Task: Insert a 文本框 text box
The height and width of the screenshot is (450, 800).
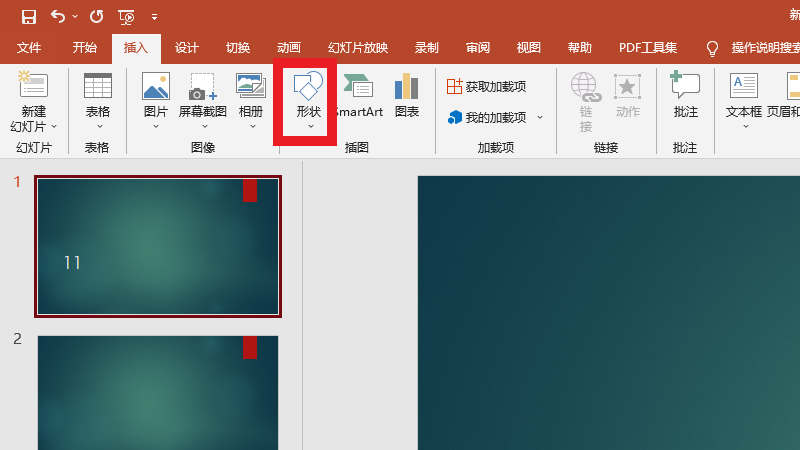Action: [x=744, y=95]
